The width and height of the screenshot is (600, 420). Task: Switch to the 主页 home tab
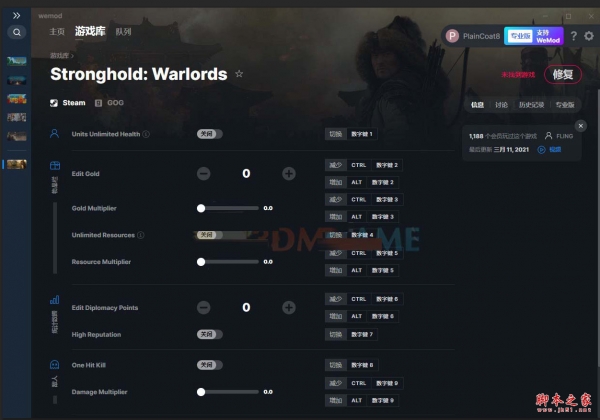(x=57, y=32)
